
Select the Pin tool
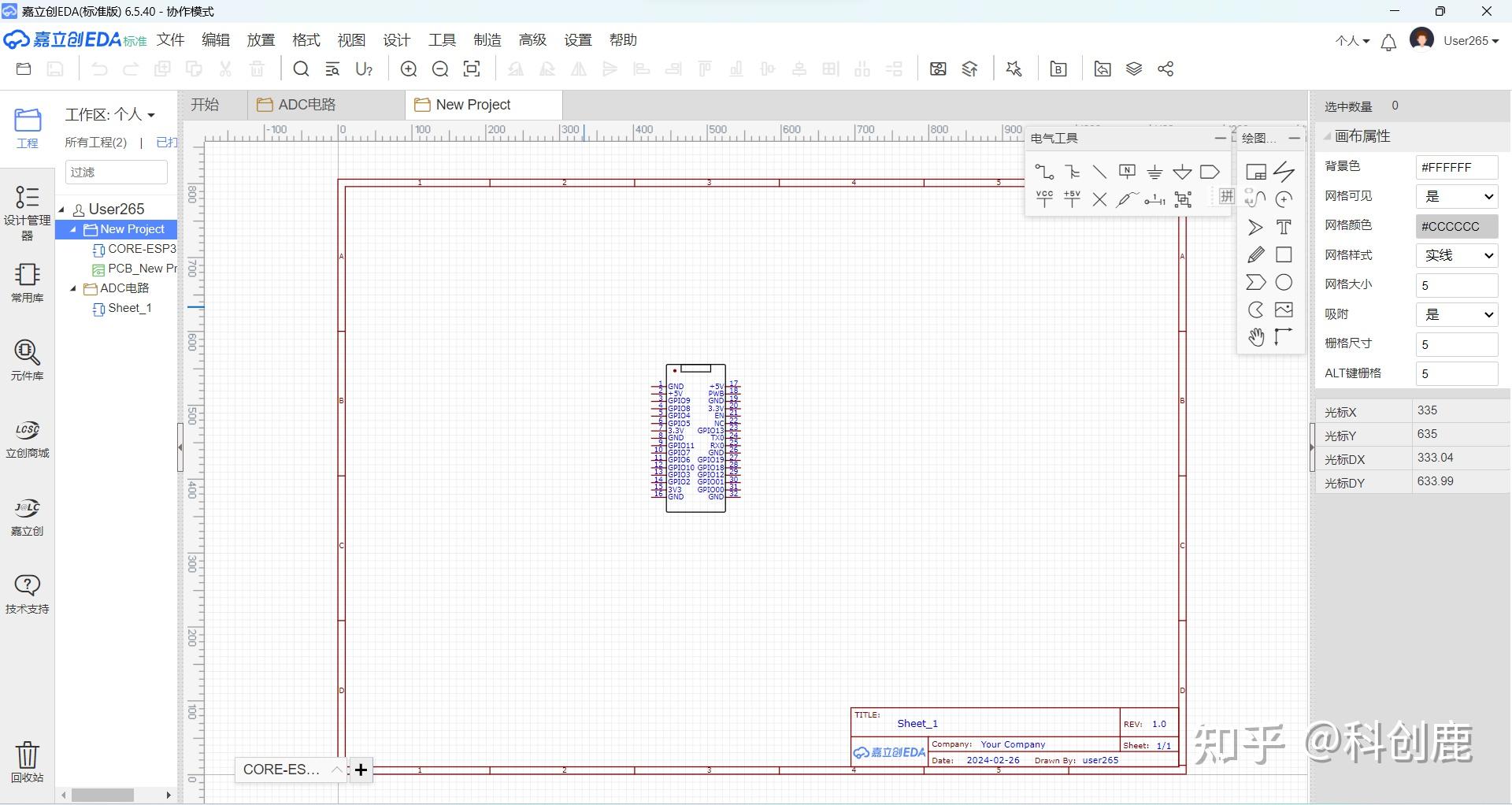[x=1154, y=199]
